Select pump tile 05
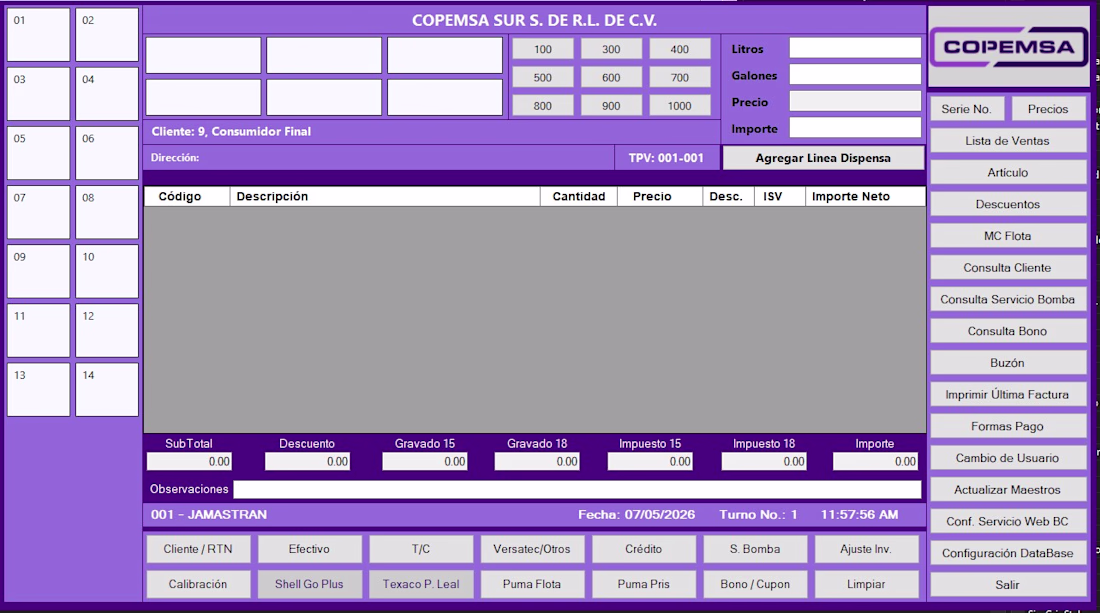 [39, 153]
